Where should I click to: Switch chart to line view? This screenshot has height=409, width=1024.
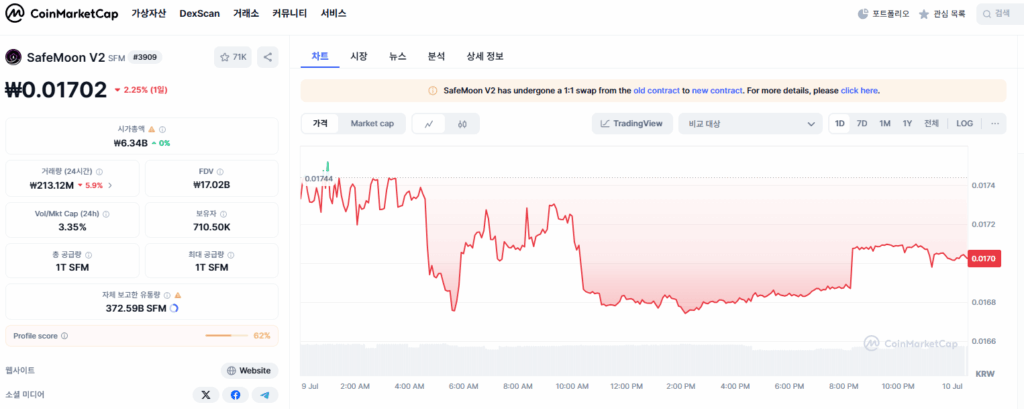tap(429, 123)
